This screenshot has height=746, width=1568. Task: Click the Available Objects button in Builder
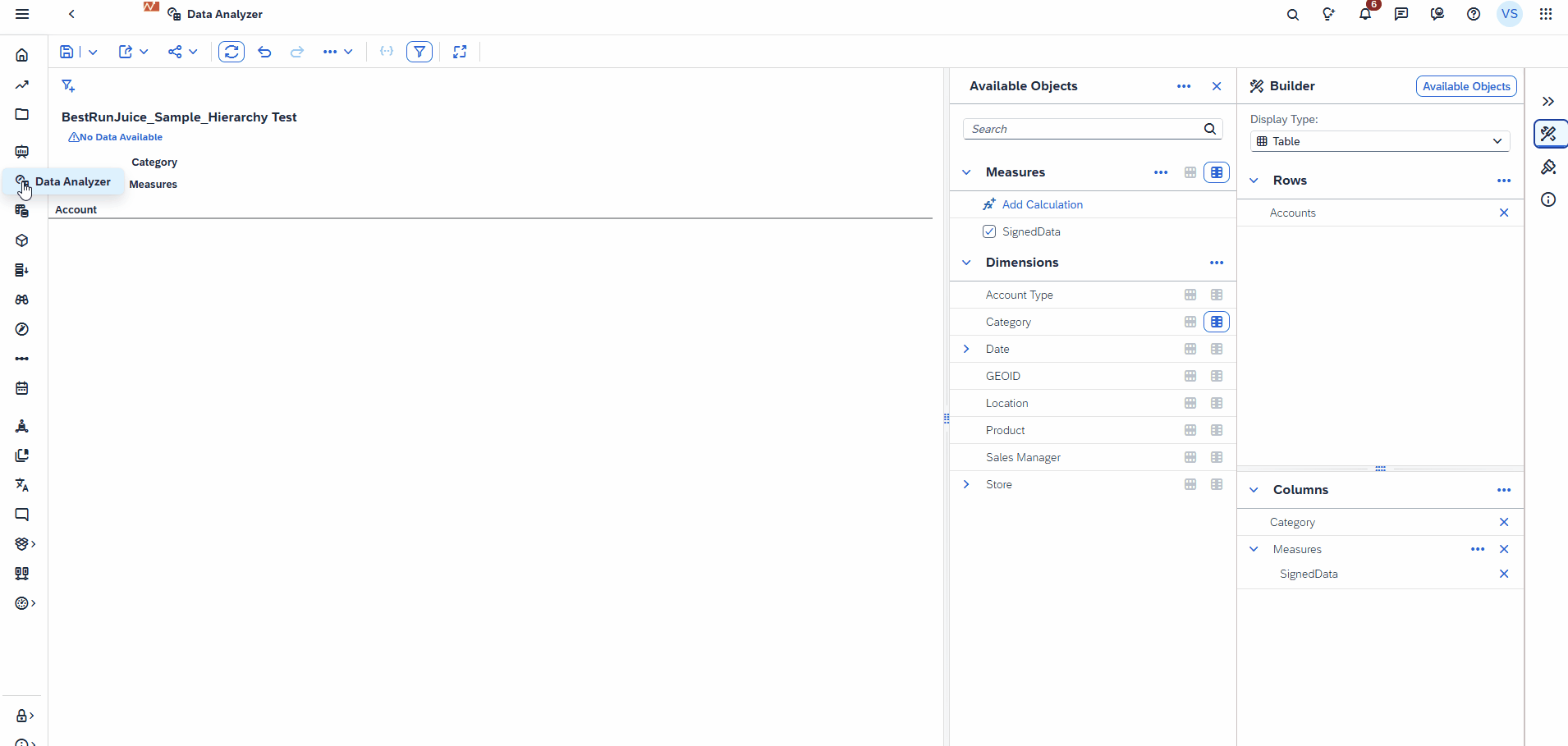1466,85
